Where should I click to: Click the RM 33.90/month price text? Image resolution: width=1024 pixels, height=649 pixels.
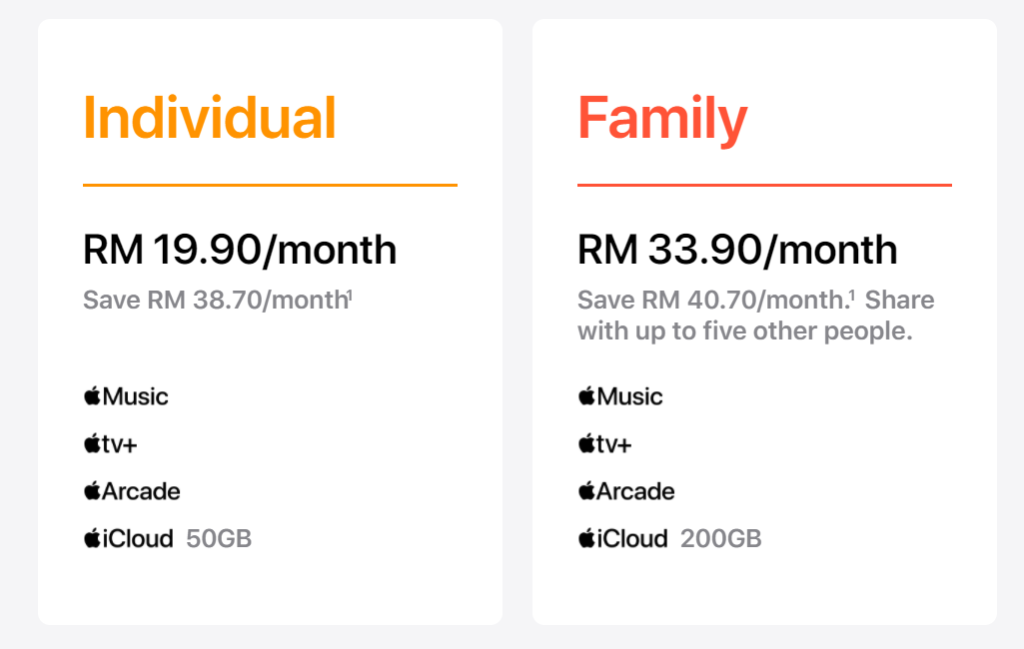pos(737,250)
